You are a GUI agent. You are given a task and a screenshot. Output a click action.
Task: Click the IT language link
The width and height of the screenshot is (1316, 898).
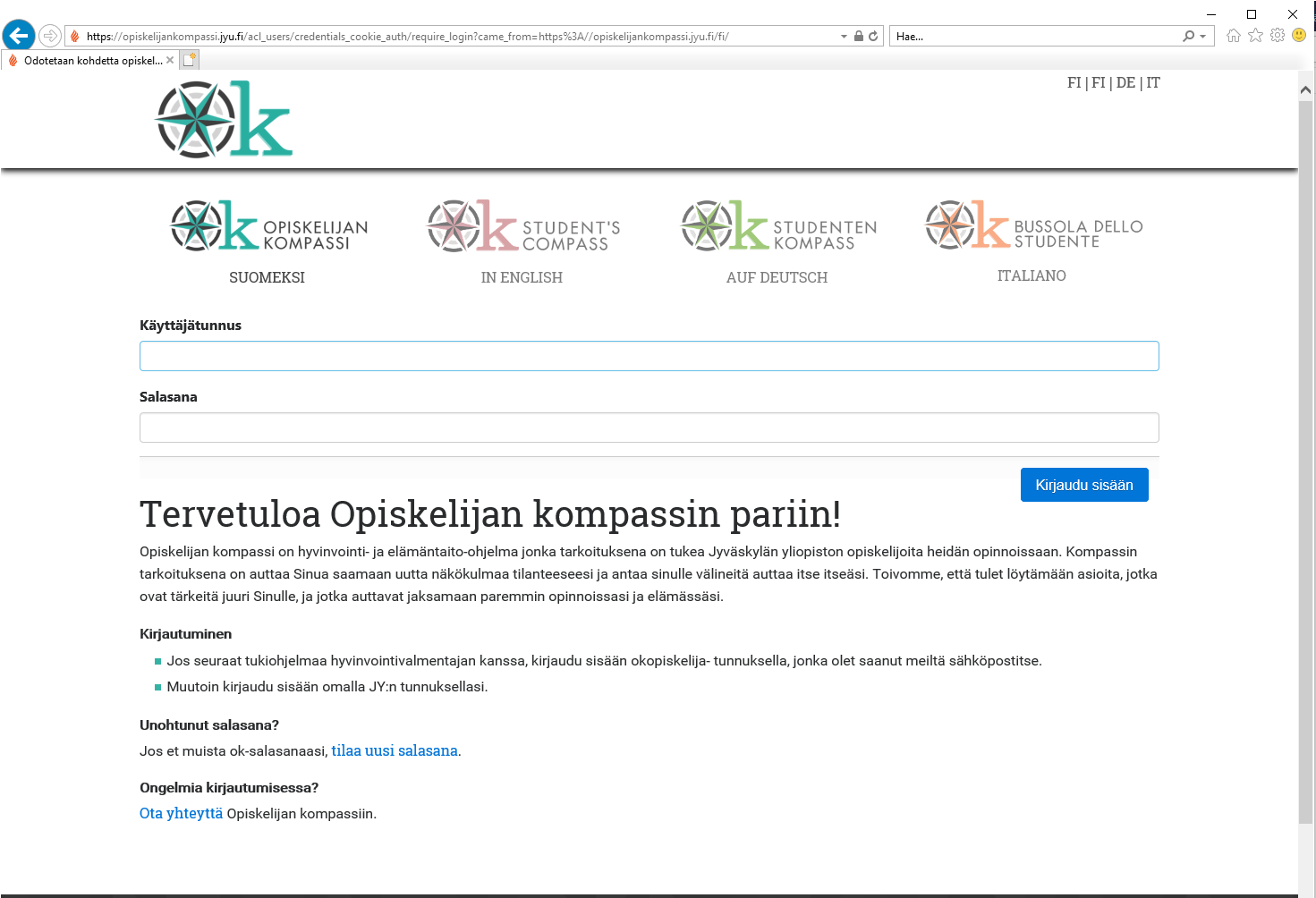(x=1153, y=82)
